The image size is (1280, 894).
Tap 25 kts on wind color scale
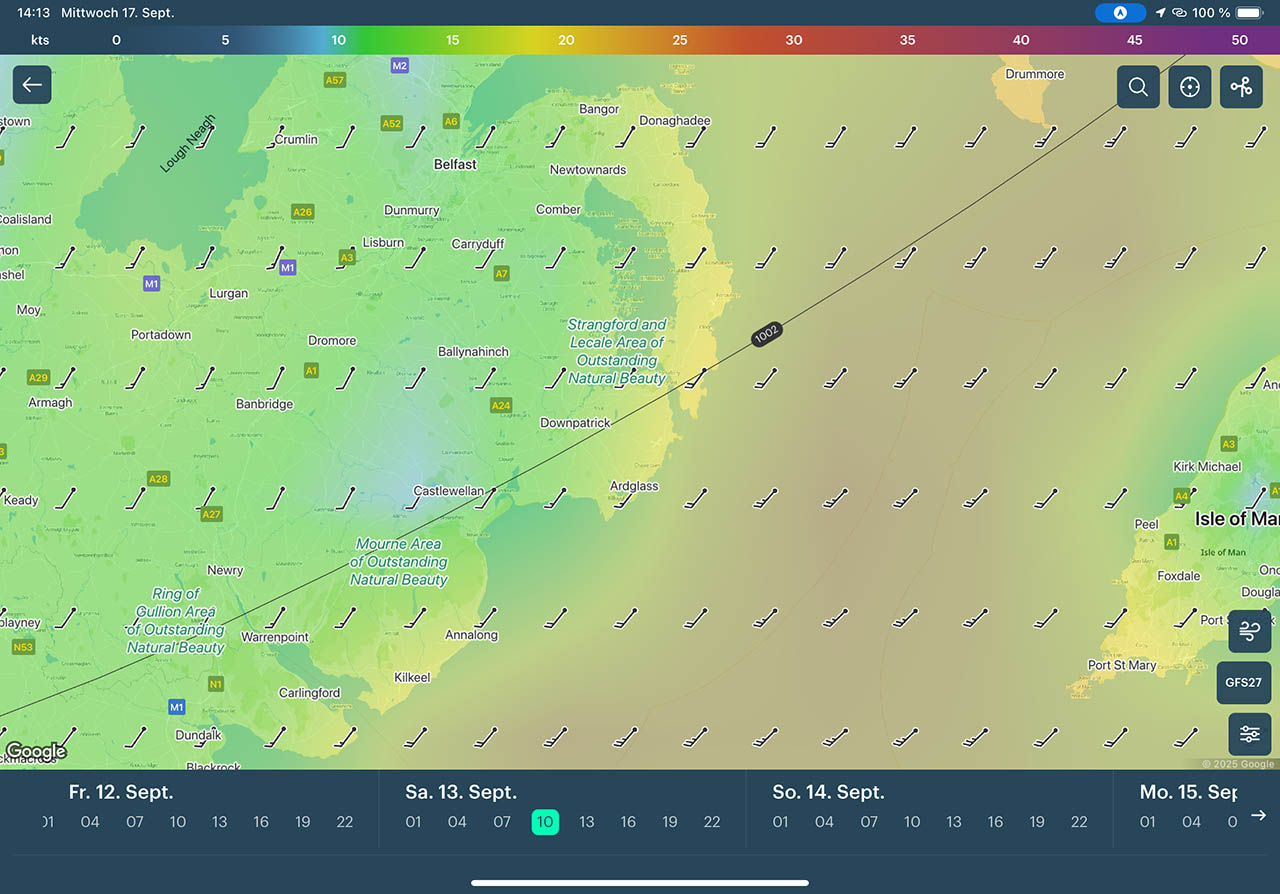(x=680, y=40)
